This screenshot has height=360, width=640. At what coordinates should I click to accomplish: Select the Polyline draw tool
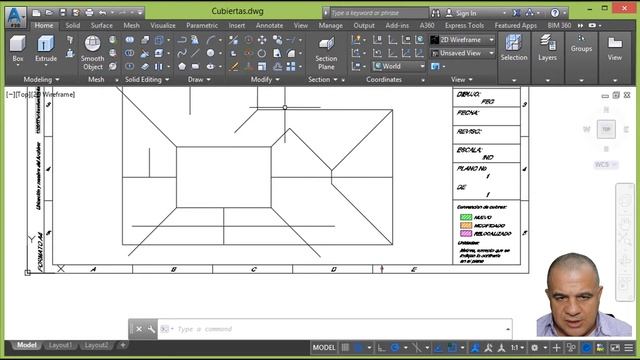(182, 40)
